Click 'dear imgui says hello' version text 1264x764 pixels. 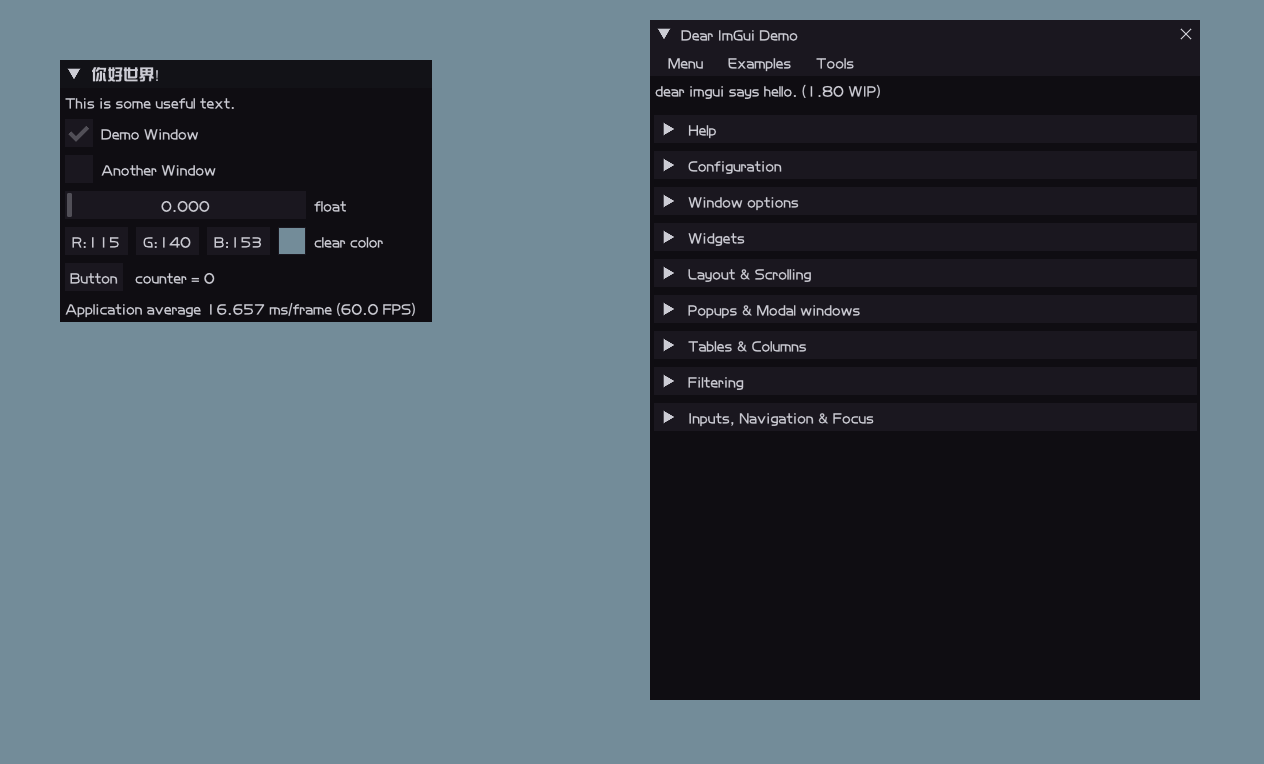[768, 91]
